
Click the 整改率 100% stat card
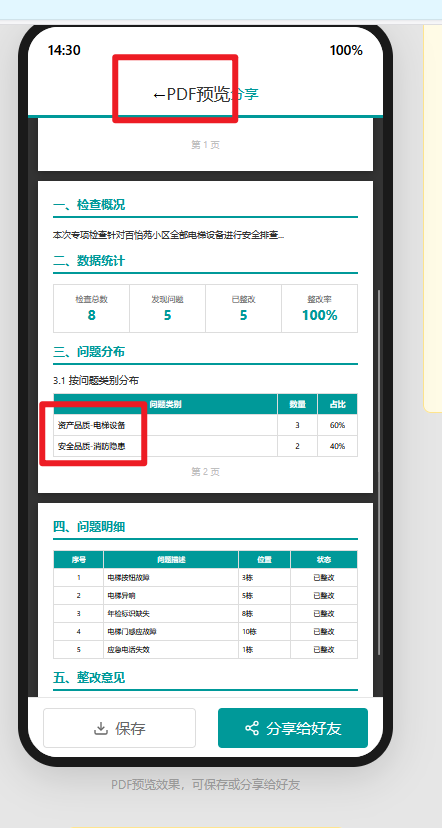click(319, 308)
